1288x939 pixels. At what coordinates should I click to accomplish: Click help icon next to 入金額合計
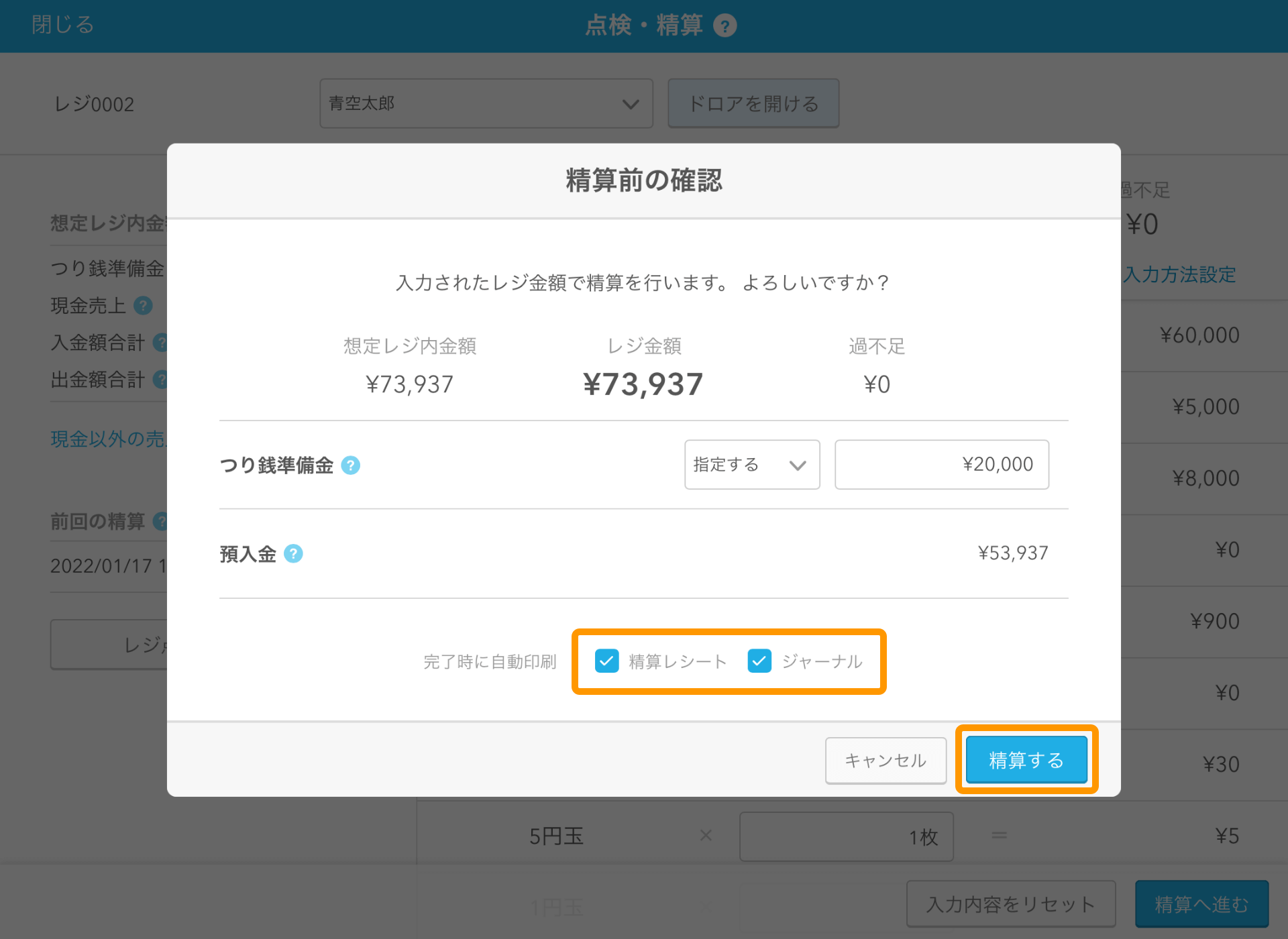[161, 343]
